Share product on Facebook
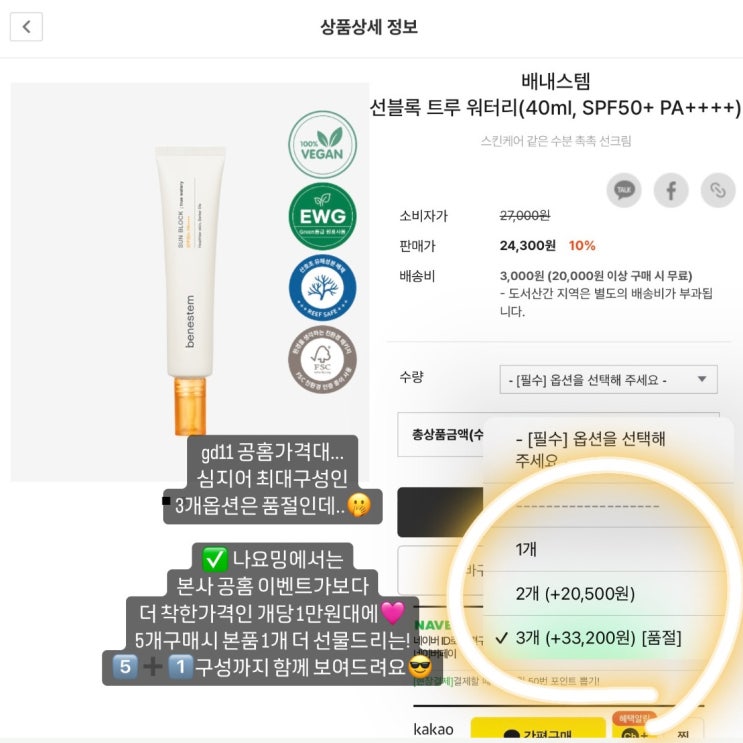The image size is (743, 743). pyautogui.click(x=671, y=190)
